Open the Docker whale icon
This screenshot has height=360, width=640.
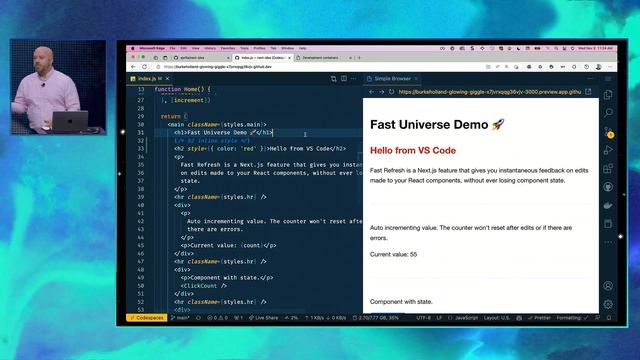[608, 205]
